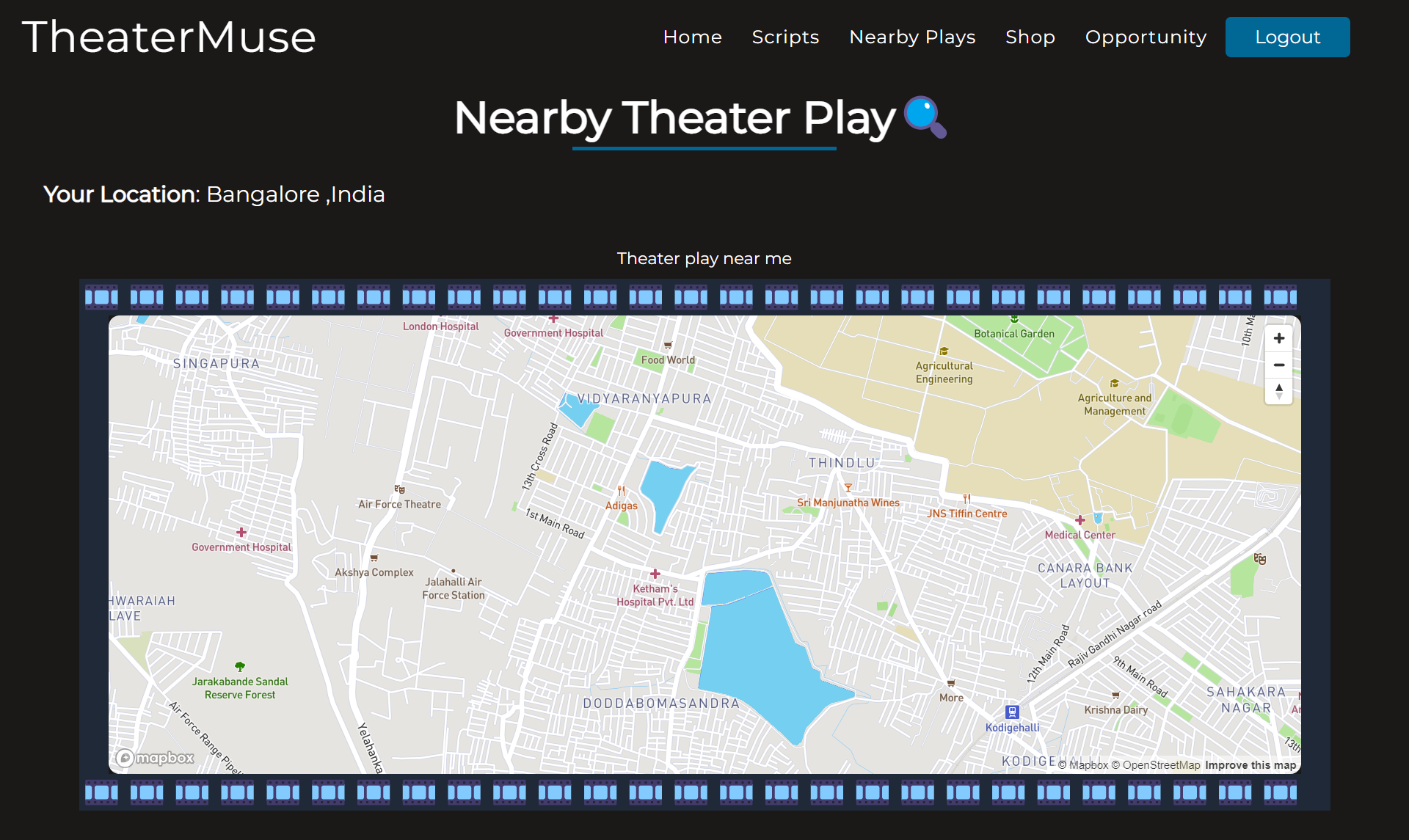Screen dimensions: 1409x840
Task: Click the TheaterMuse site logo
Action: pos(169,37)
